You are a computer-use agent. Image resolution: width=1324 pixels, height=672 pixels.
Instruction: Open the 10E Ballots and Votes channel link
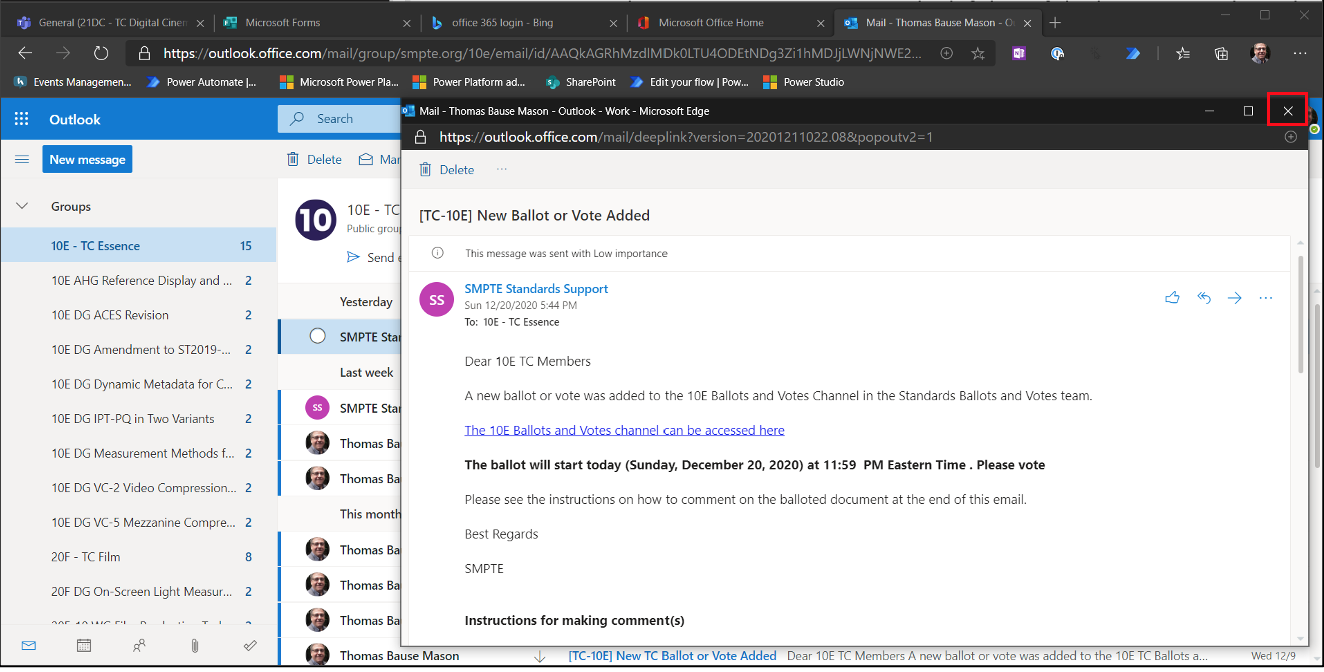(624, 429)
